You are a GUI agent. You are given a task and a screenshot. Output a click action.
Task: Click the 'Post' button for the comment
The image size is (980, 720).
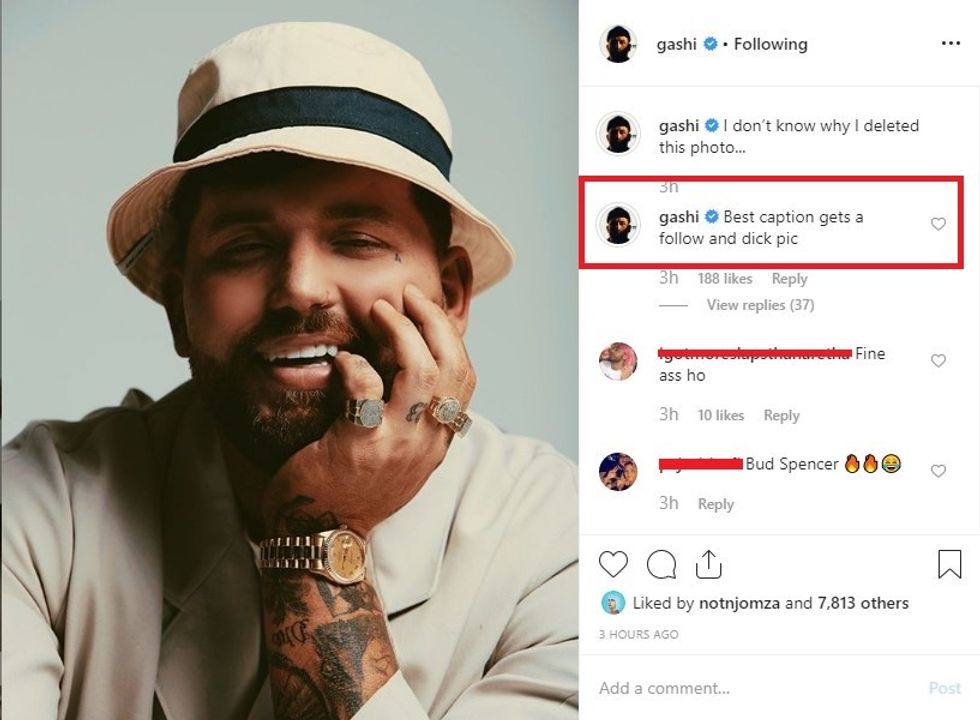[944, 687]
